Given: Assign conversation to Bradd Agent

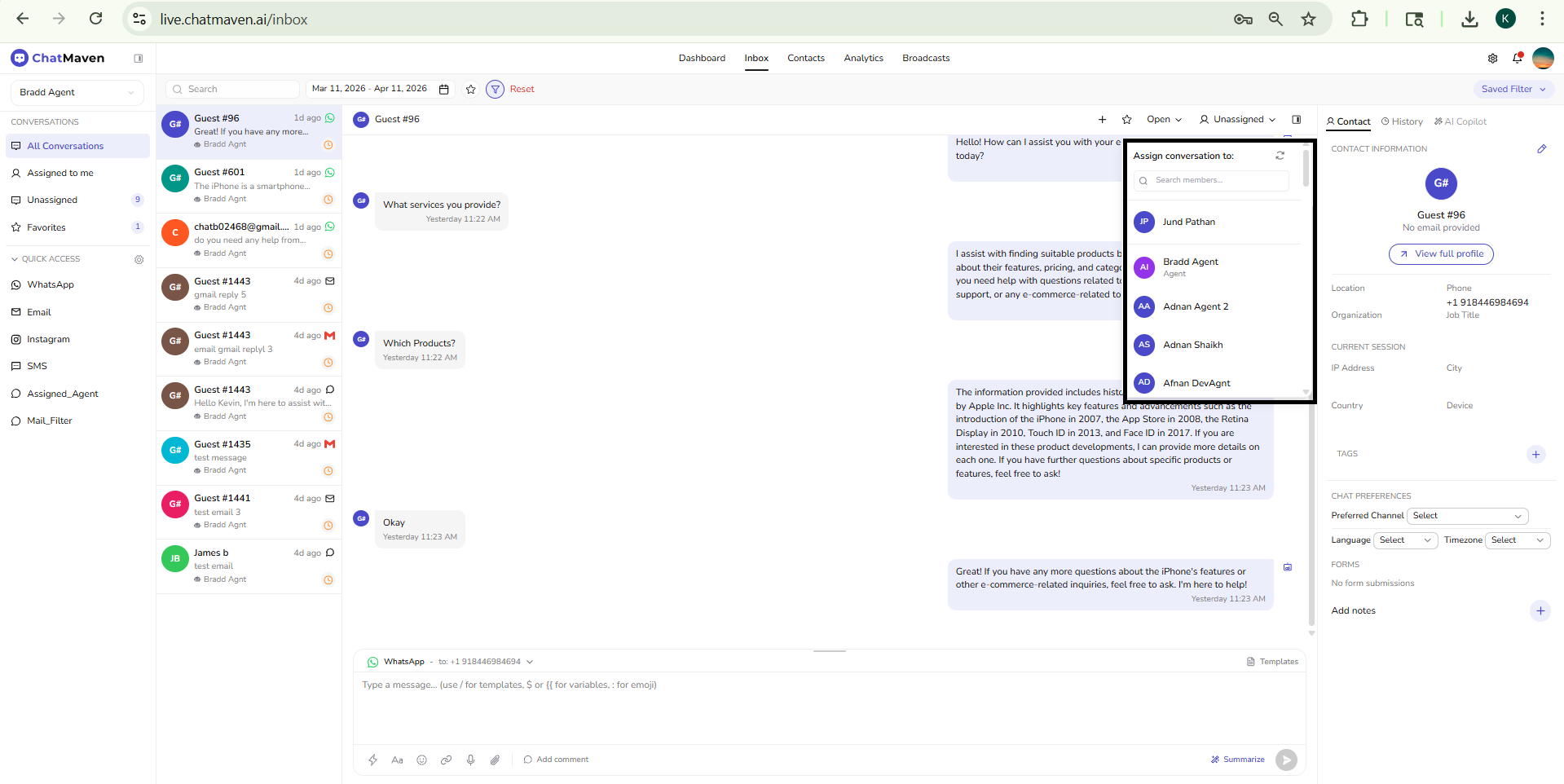Looking at the screenshot, I should coord(1191,266).
